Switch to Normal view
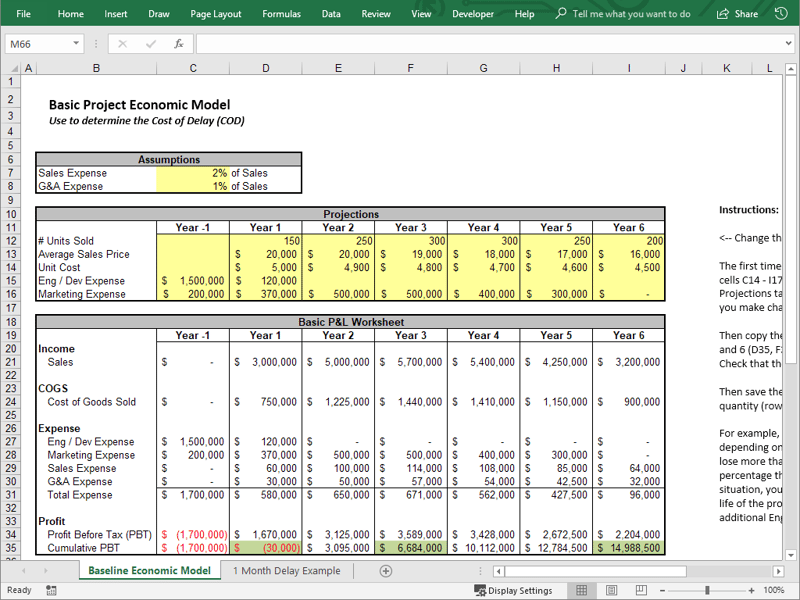 pyautogui.click(x=582, y=590)
